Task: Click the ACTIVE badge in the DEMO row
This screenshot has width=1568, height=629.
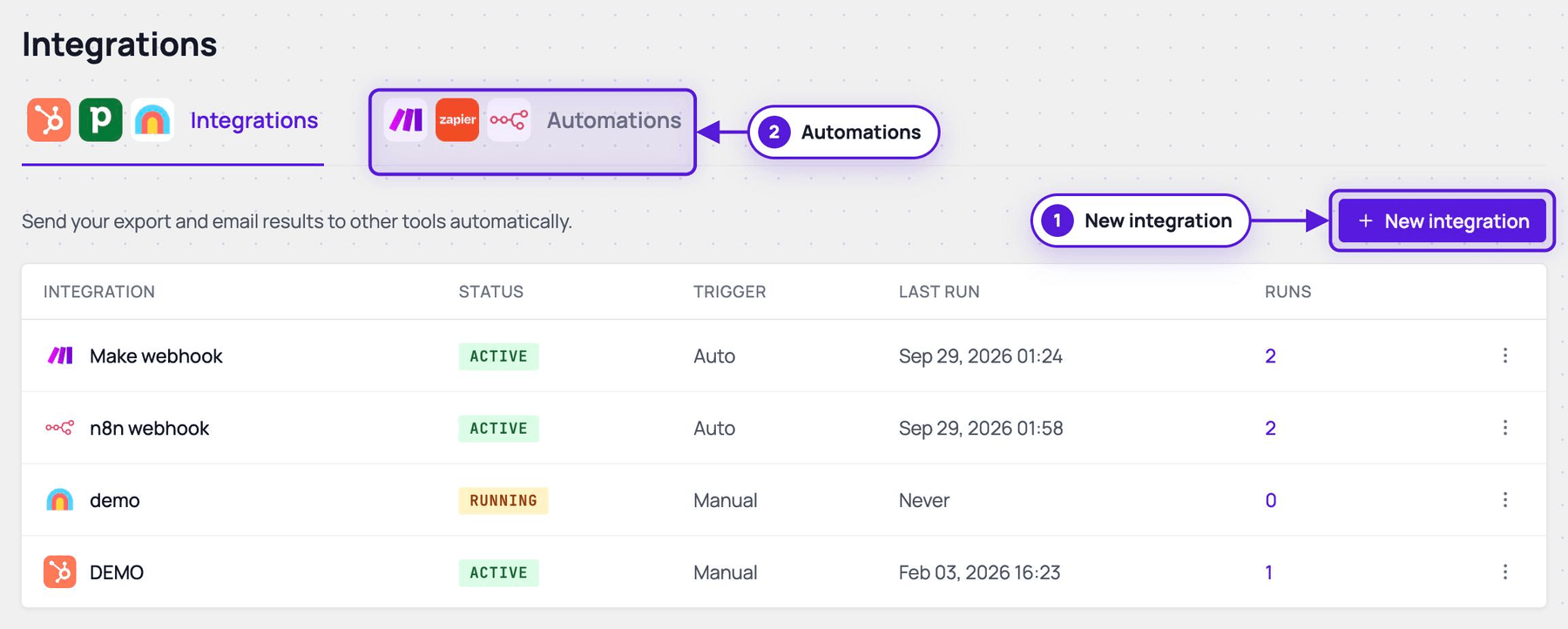Action: coord(499,573)
